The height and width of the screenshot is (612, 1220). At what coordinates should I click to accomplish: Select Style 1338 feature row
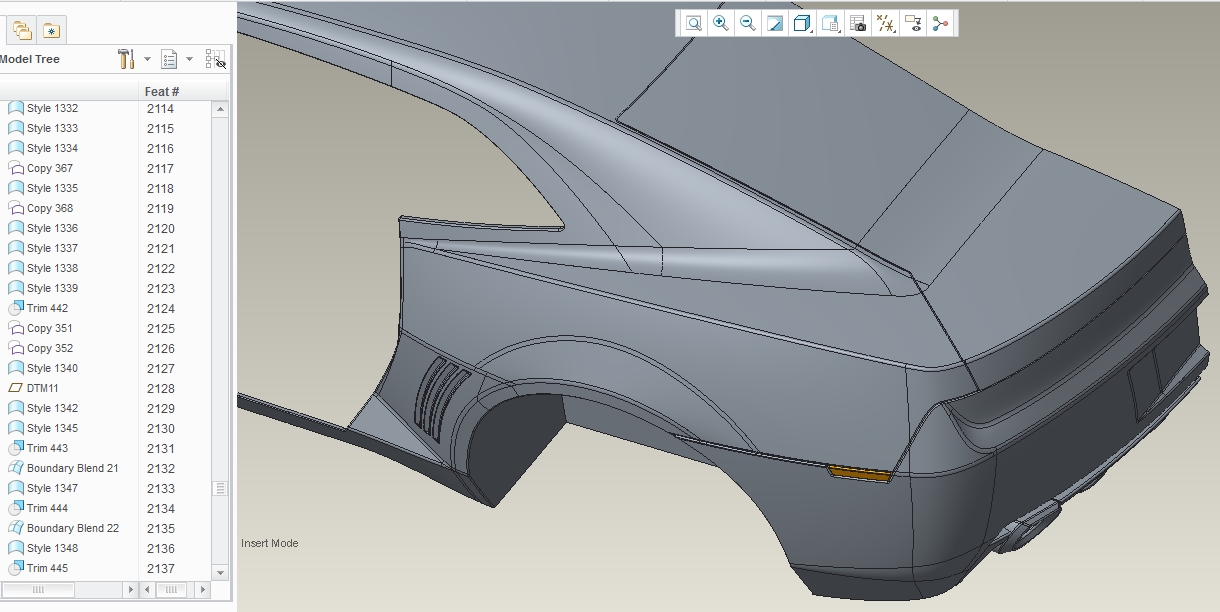coord(42,268)
